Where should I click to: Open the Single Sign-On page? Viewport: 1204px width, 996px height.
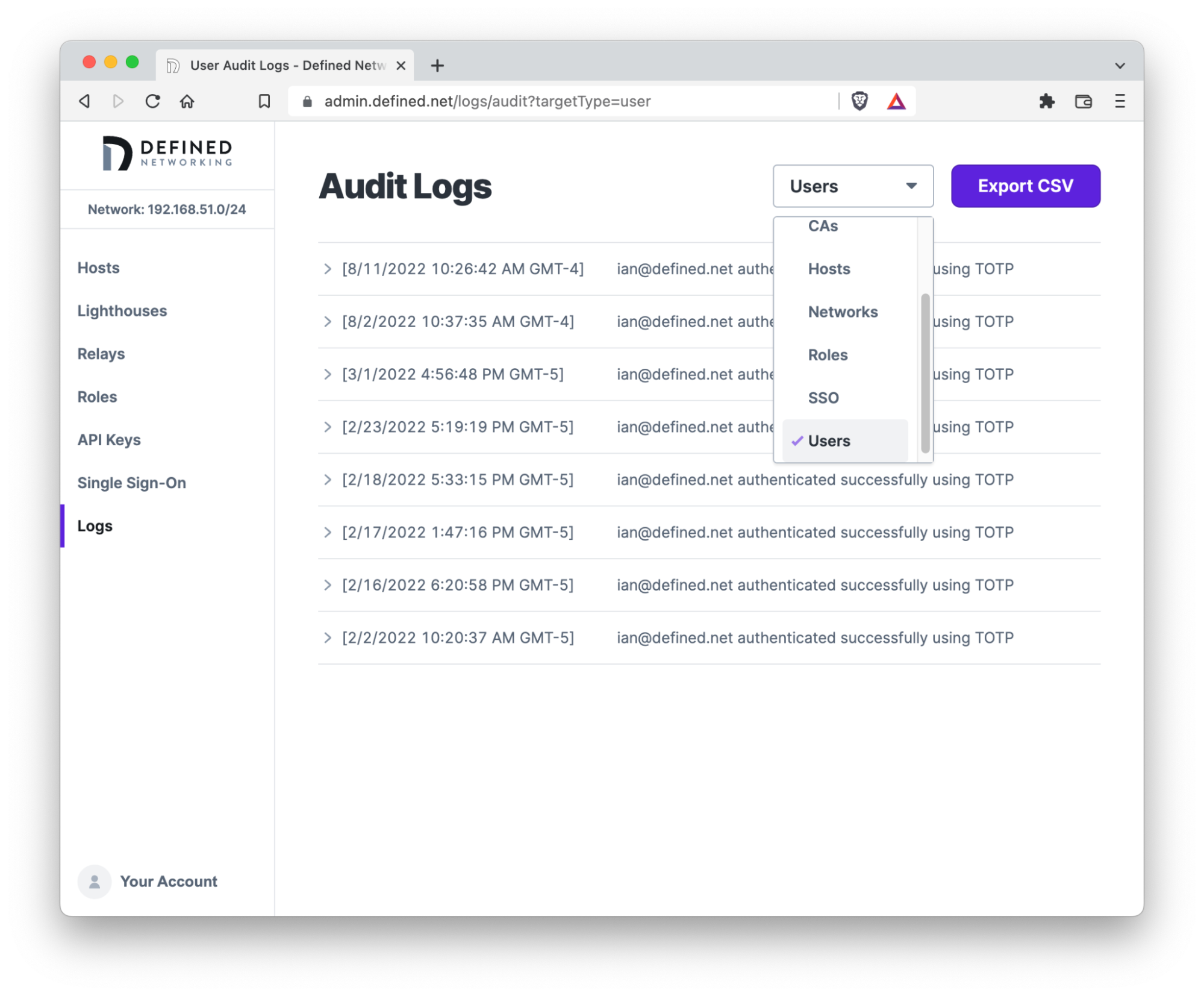131,482
